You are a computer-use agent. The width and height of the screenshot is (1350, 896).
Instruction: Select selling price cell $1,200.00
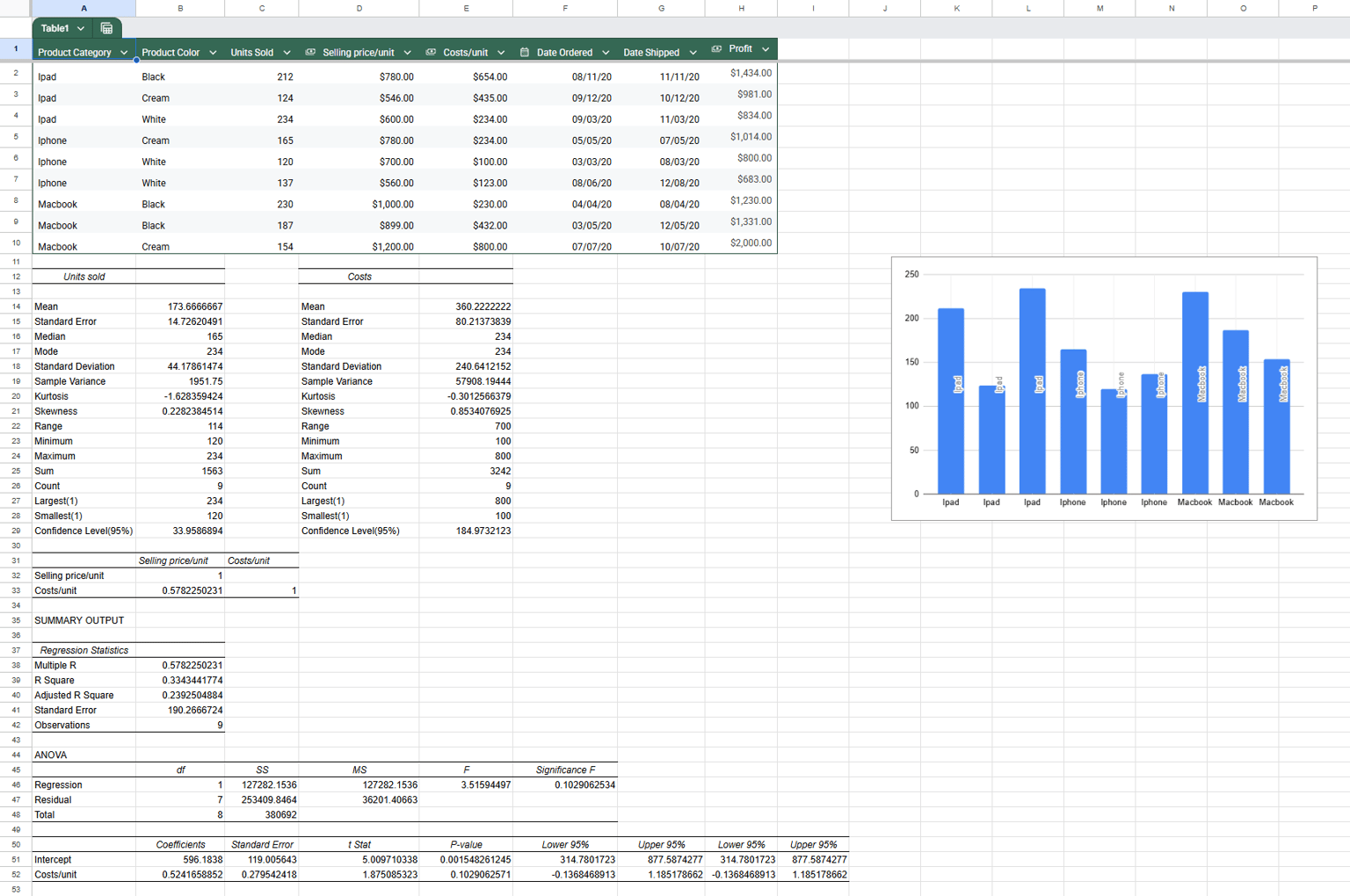(359, 247)
